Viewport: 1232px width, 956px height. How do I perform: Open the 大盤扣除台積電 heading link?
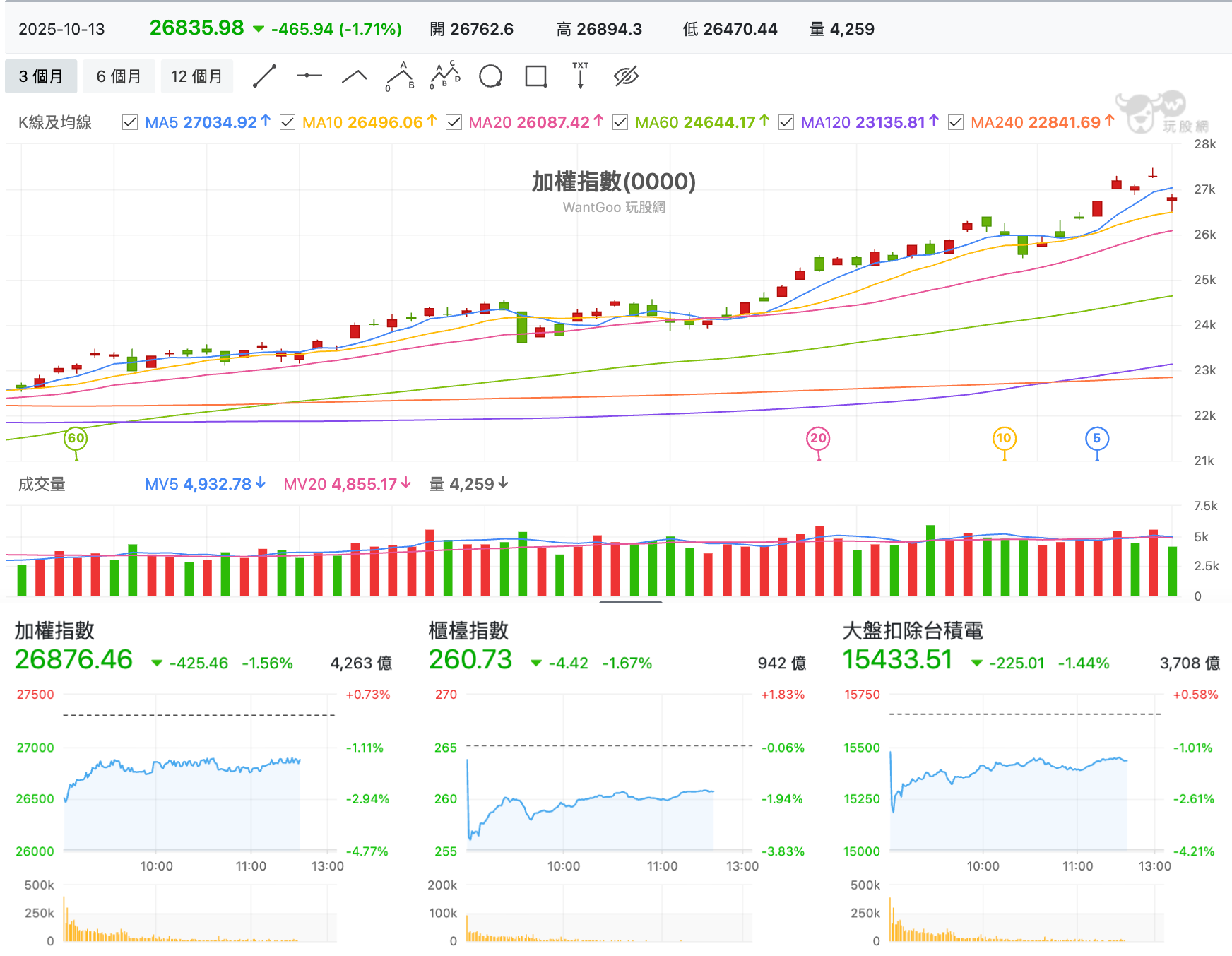coord(913,630)
